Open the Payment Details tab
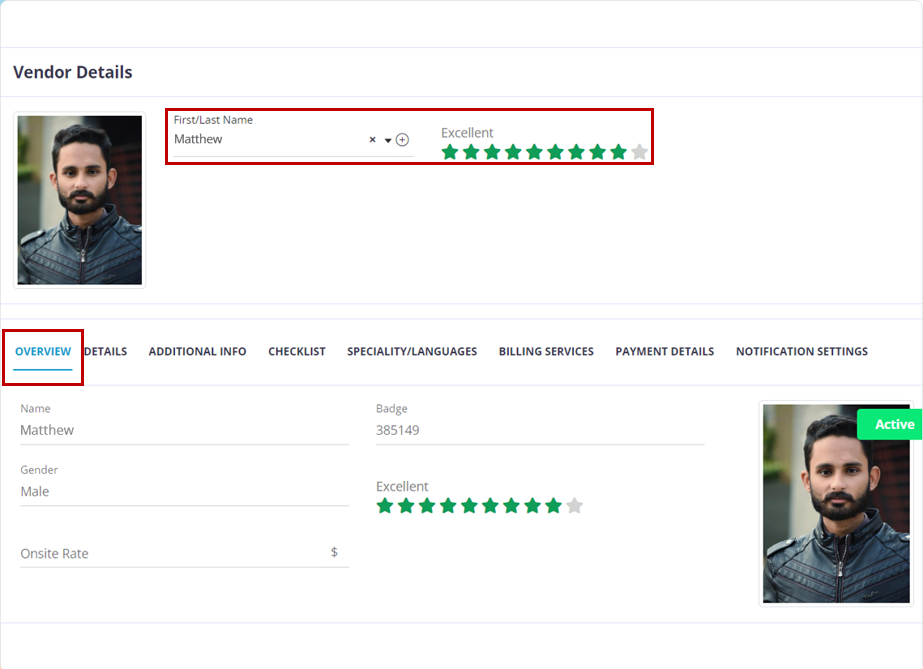The height and width of the screenshot is (669, 923). coord(665,352)
